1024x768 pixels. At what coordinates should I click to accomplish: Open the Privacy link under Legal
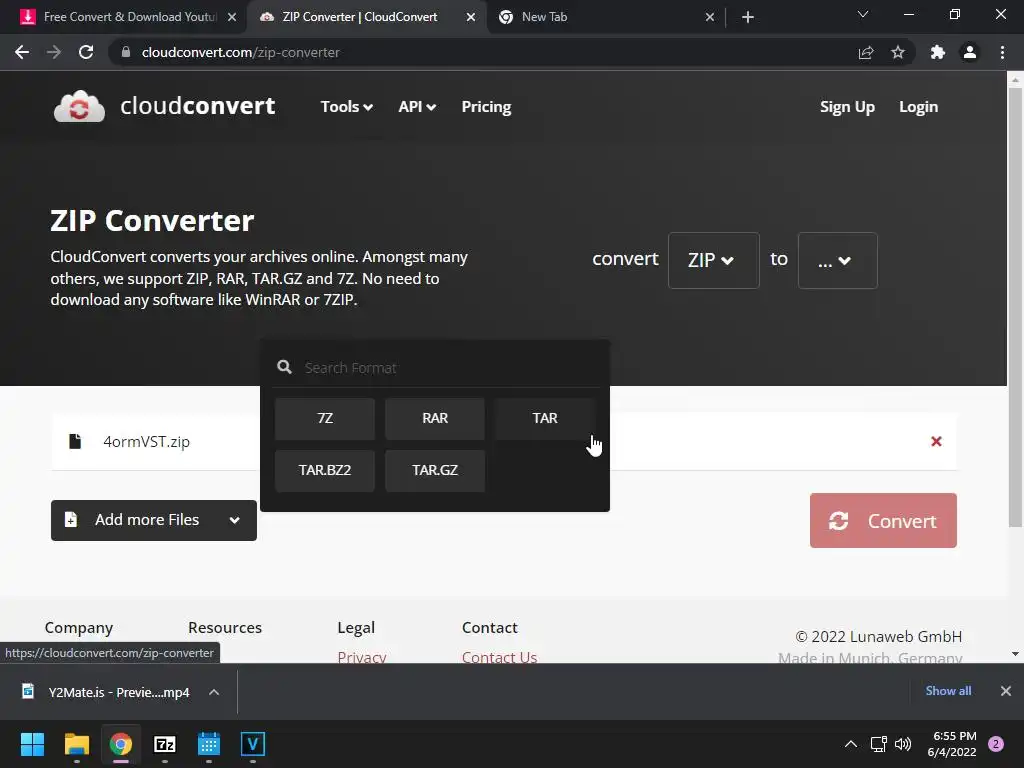tap(361, 656)
